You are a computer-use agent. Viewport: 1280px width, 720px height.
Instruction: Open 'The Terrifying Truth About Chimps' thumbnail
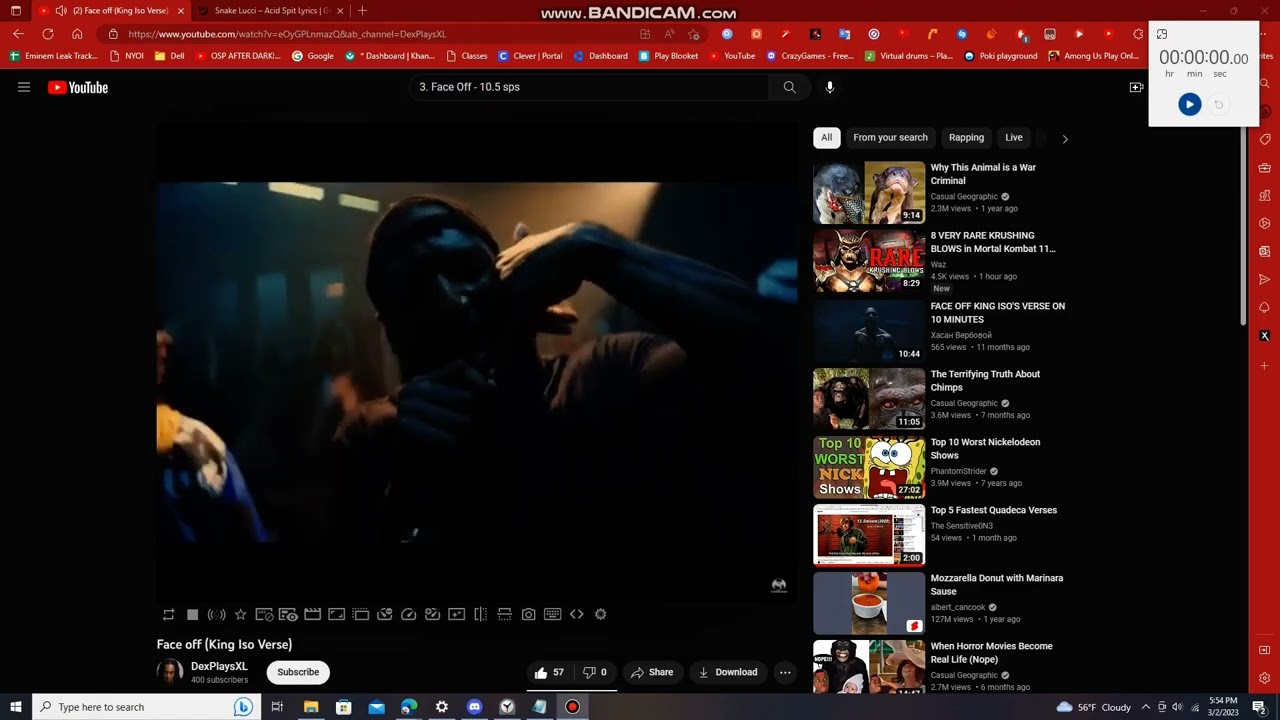pos(869,398)
